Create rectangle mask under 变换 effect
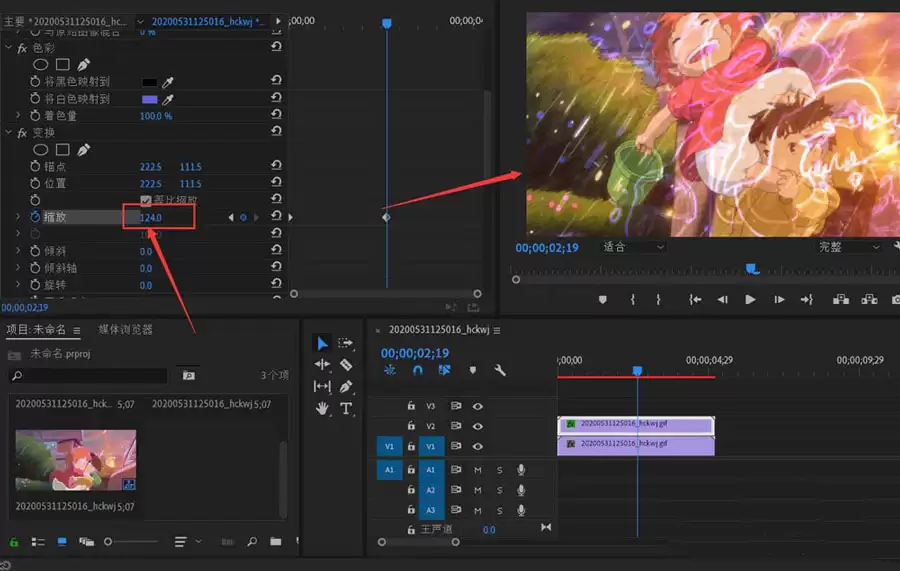Image resolution: width=900 pixels, height=571 pixels. click(x=63, y=150)
